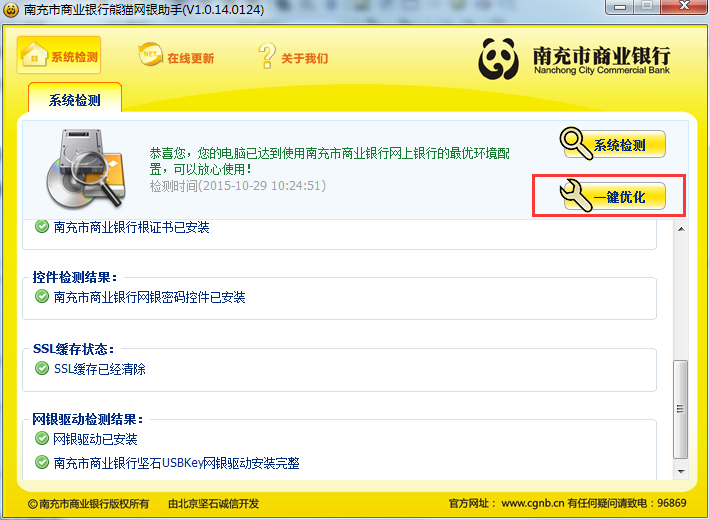Click the scrollbar down arrow
The image size is (710, 520).
coord(681,472)
